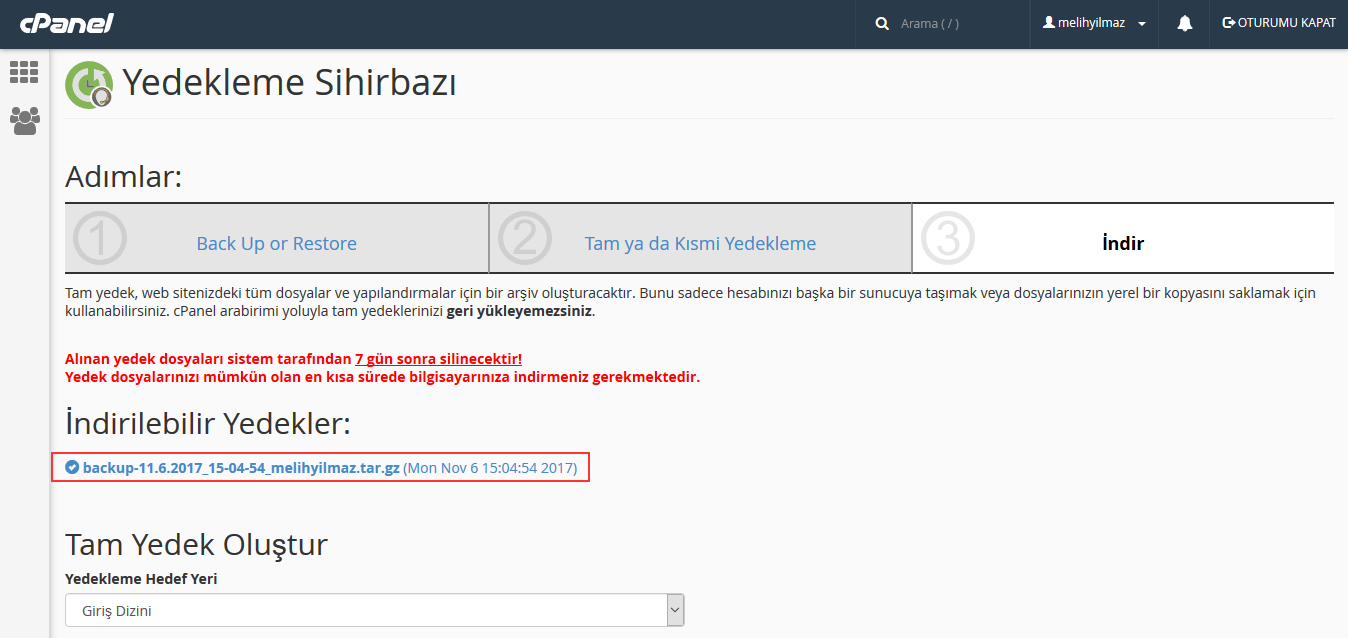The width and height of the screenshot is (1348, 638).
Task: Click the step 2 number circle
Action: pyautogui.click(x=524, y=239)
